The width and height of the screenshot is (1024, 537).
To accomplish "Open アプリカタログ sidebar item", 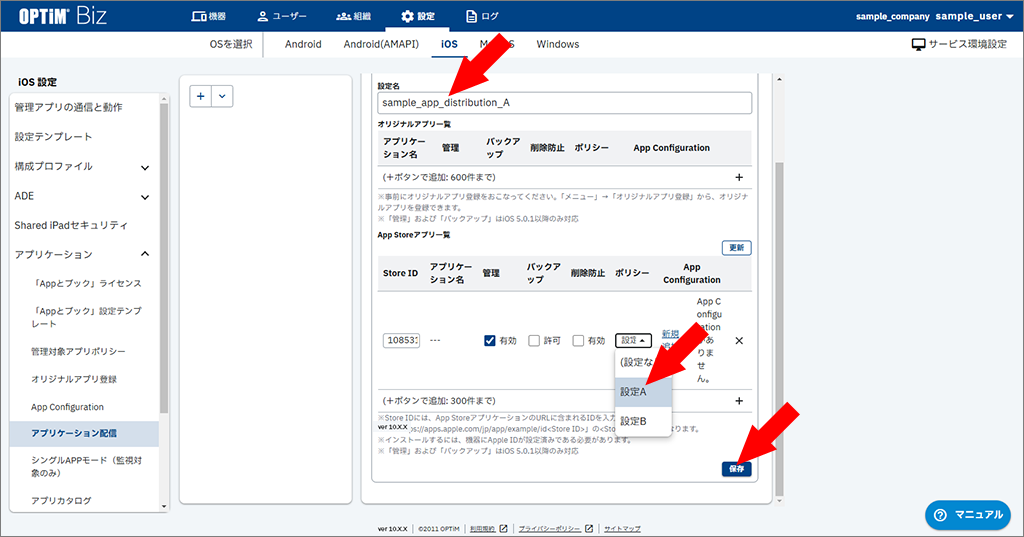I will point(61,500).
